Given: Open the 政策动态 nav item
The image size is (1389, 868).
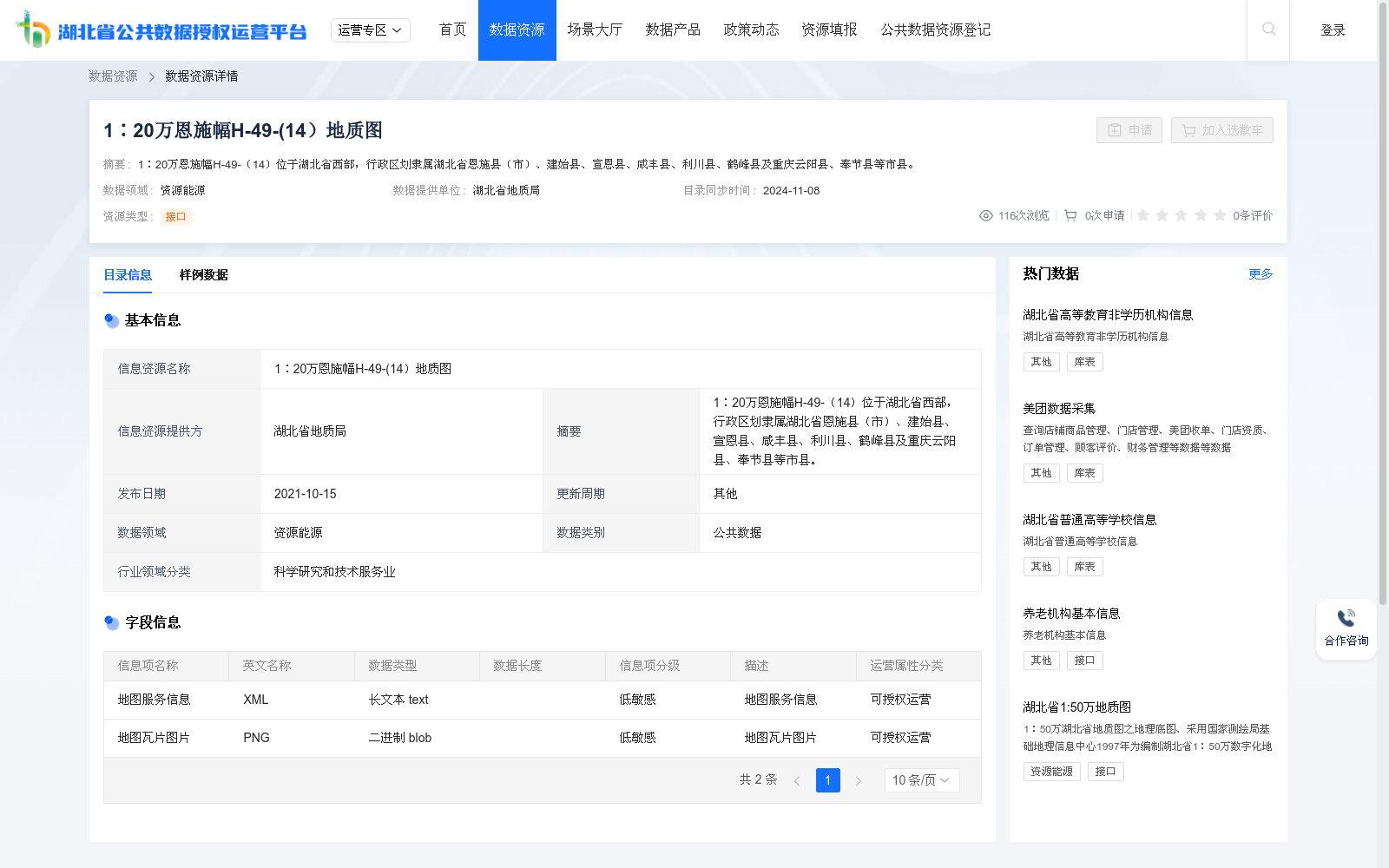Looking at the screenshot, I should point(751,30).
